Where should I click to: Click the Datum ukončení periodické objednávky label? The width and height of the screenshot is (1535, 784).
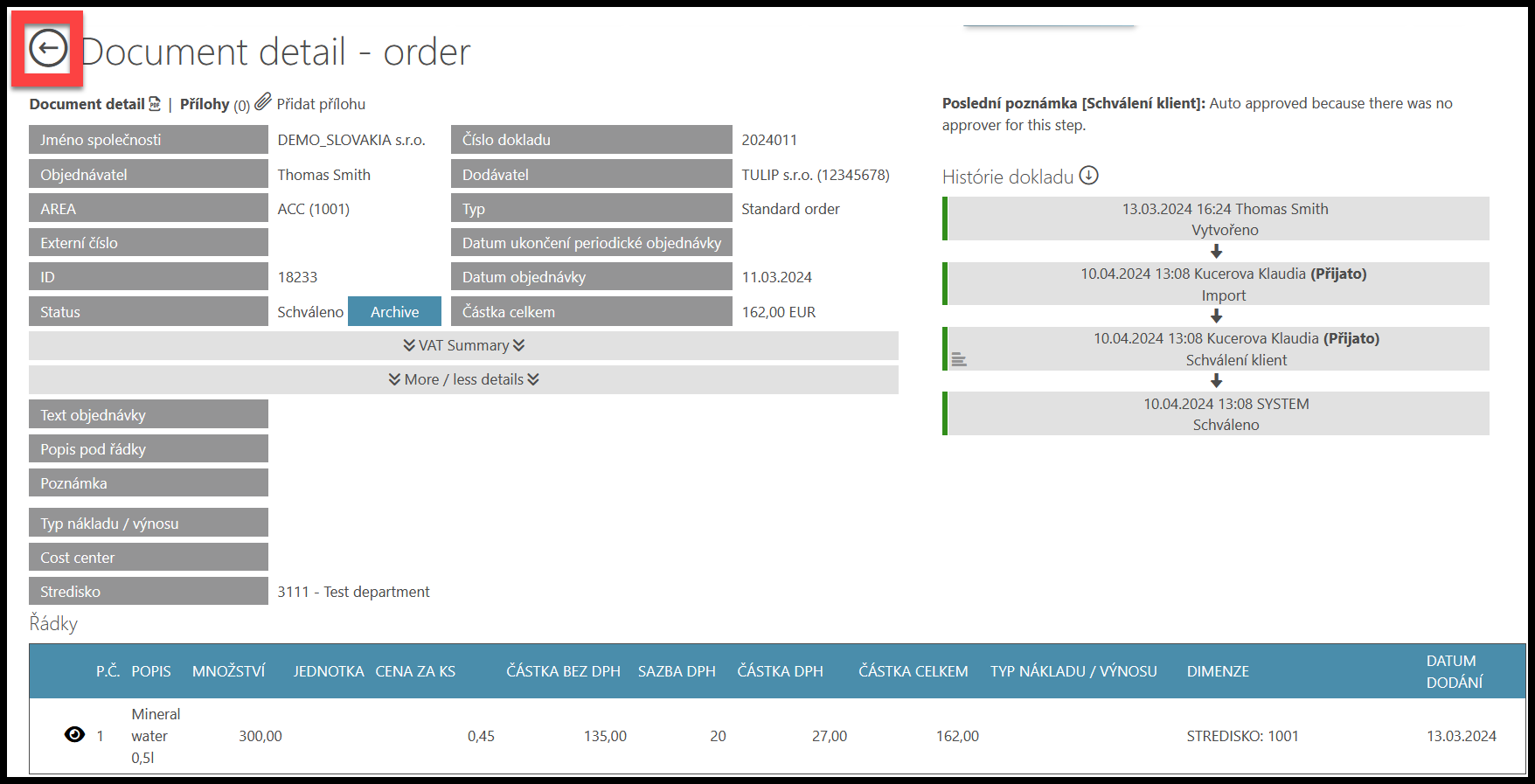point(592,243)
